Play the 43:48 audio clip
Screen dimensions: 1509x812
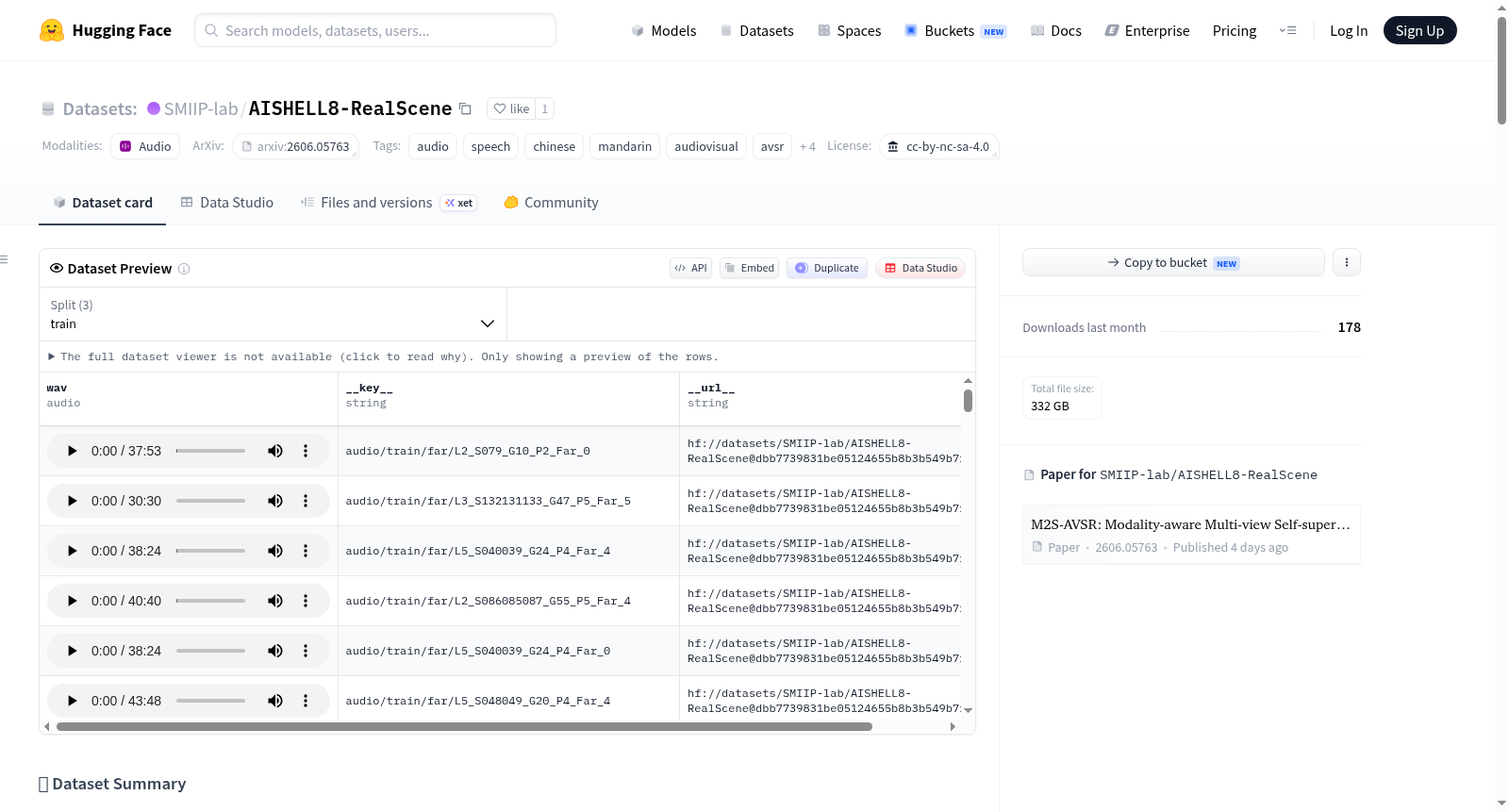pyautogui.click(x=72, y=701)
